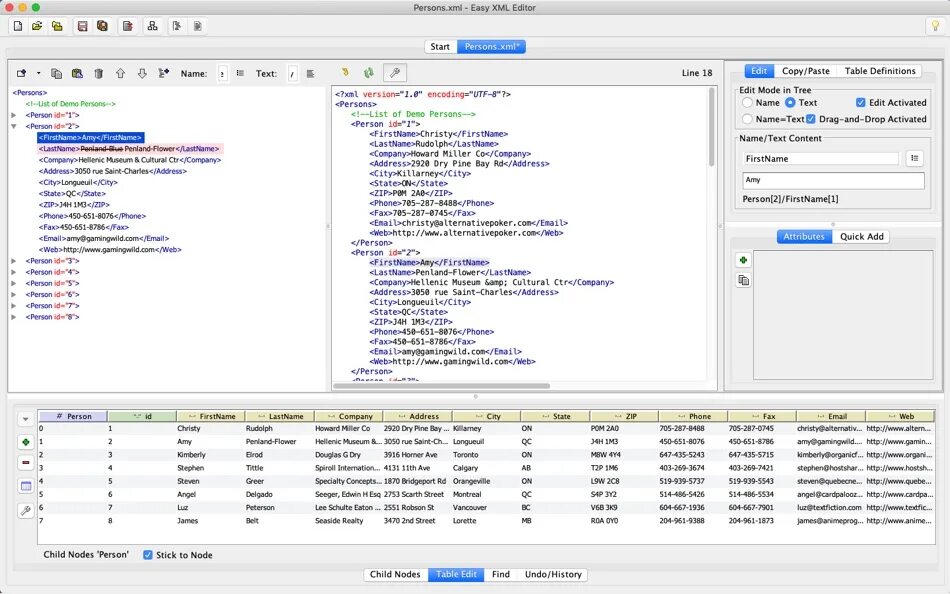Screen dimensions: 950x594
Task: Toggle the Stick to Node checkbox
Action: (x=148, y=555)
